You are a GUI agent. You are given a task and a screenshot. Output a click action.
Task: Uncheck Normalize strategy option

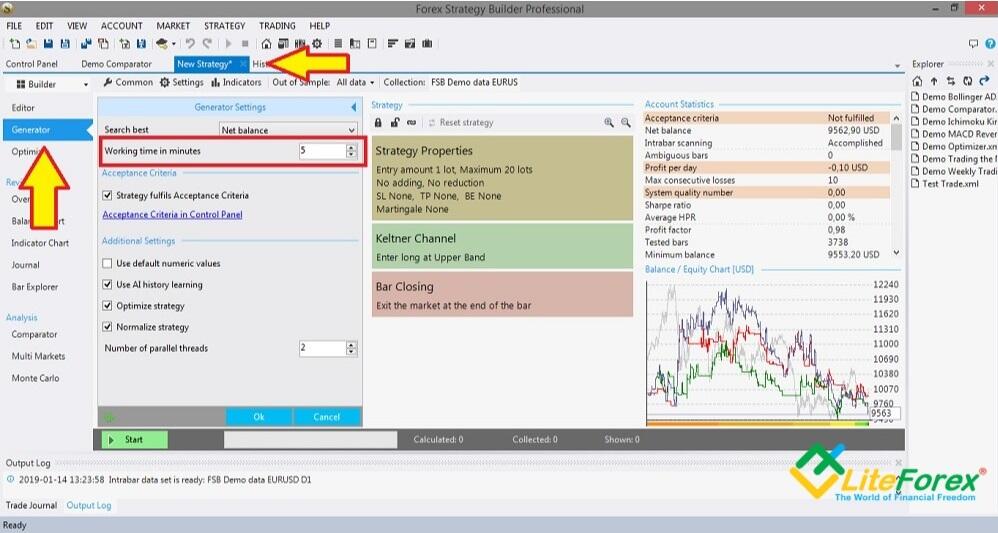pyautogui.click(x=107, y=327)
